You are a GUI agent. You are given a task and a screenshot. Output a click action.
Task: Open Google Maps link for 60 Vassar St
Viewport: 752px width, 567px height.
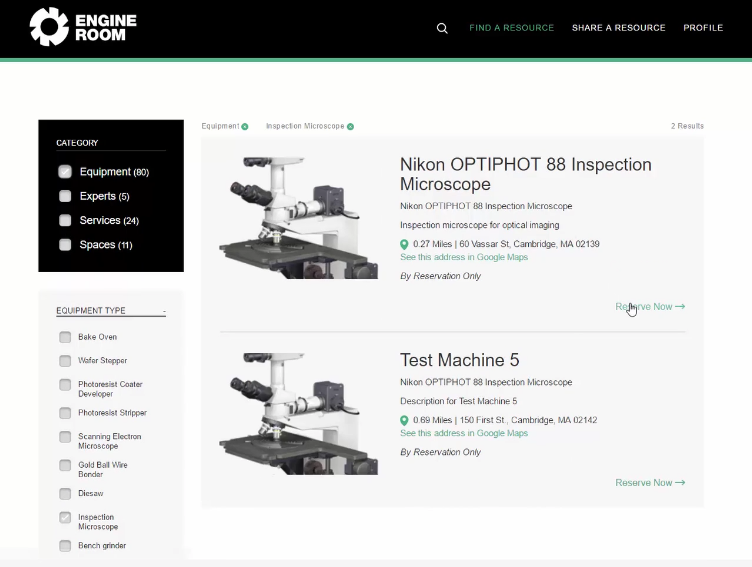(464, 257)
